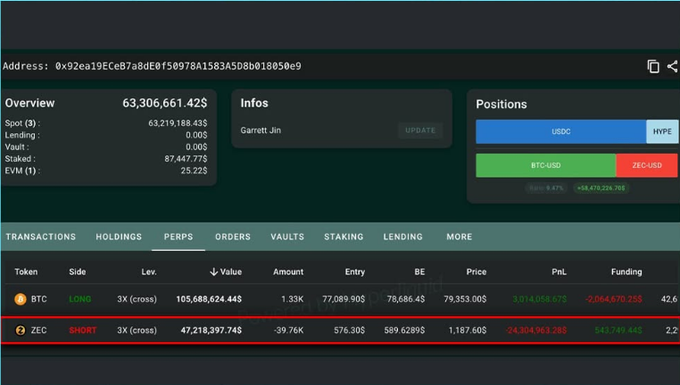This screenshot has width=680, height=385.
Task: Click BTC entry price 77,089.90$
Action: [x=343, y=299]
